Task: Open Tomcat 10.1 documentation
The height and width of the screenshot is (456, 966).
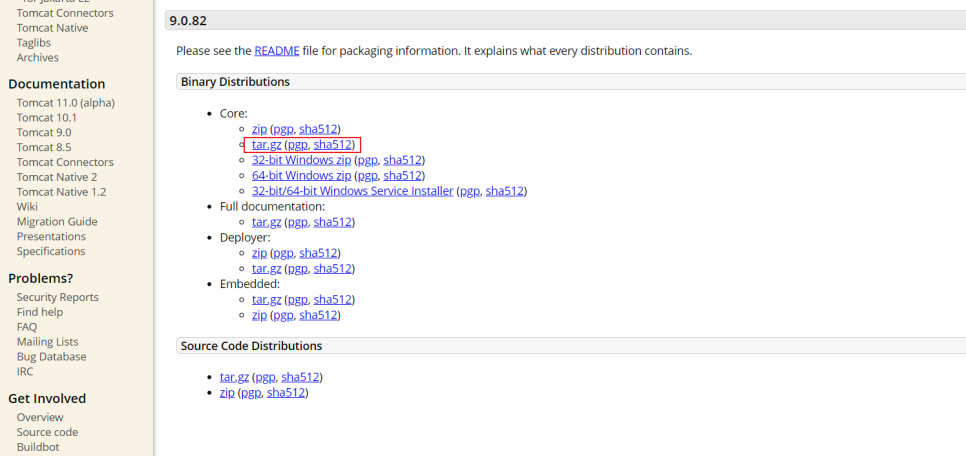Action: (x=47, y=118)
